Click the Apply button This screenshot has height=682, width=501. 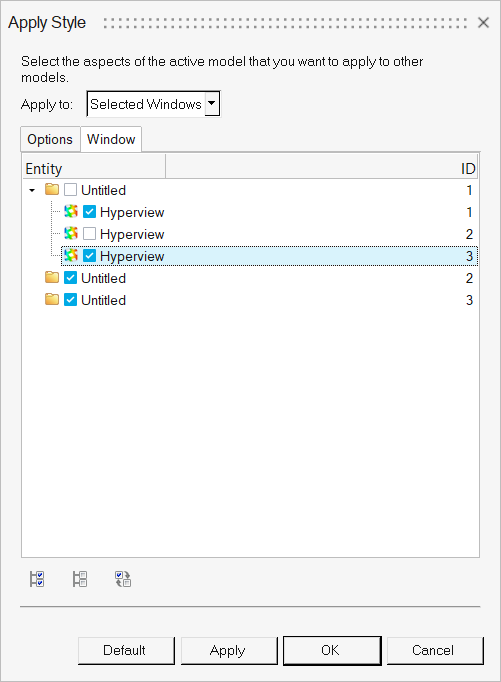point(229,650)
